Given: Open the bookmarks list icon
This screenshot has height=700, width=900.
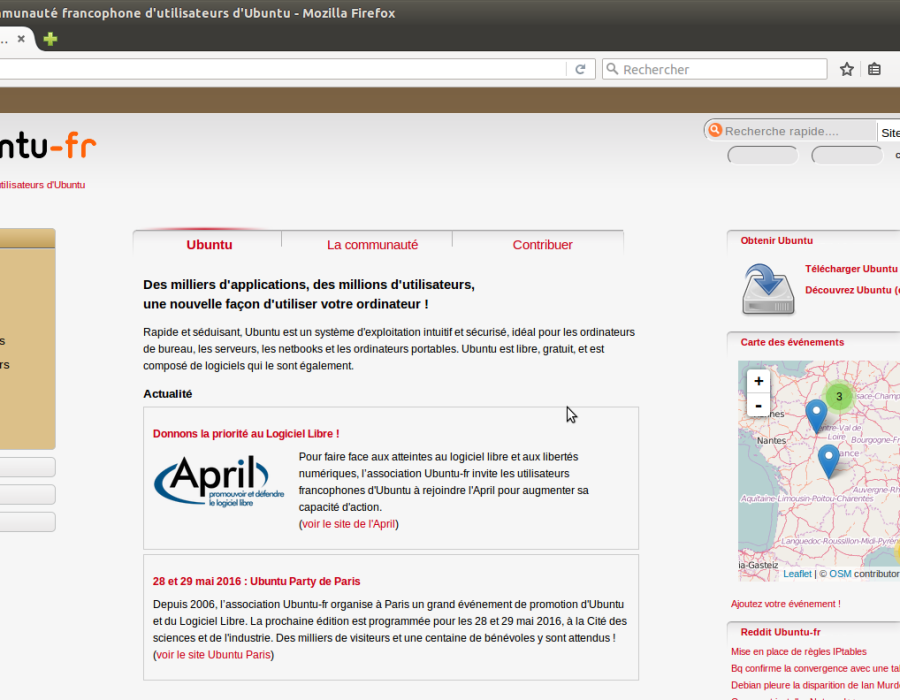Looking at the screenshot, I should (x=874, y=69).
